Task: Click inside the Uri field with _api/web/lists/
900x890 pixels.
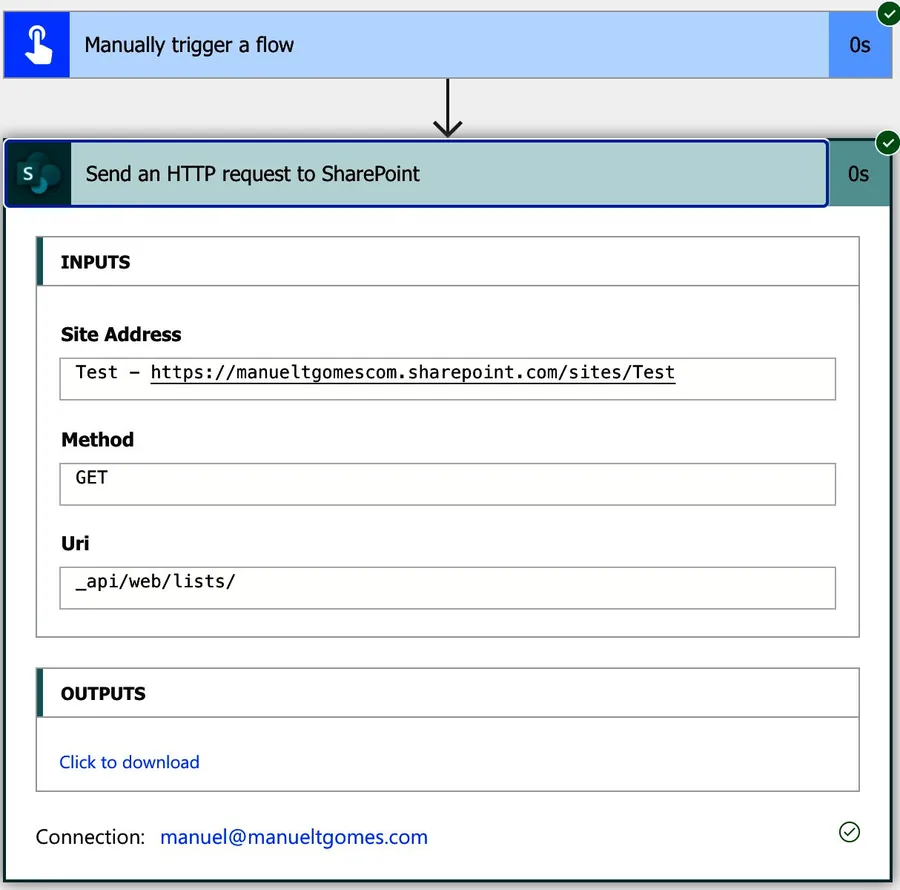Action: point(447,588)
